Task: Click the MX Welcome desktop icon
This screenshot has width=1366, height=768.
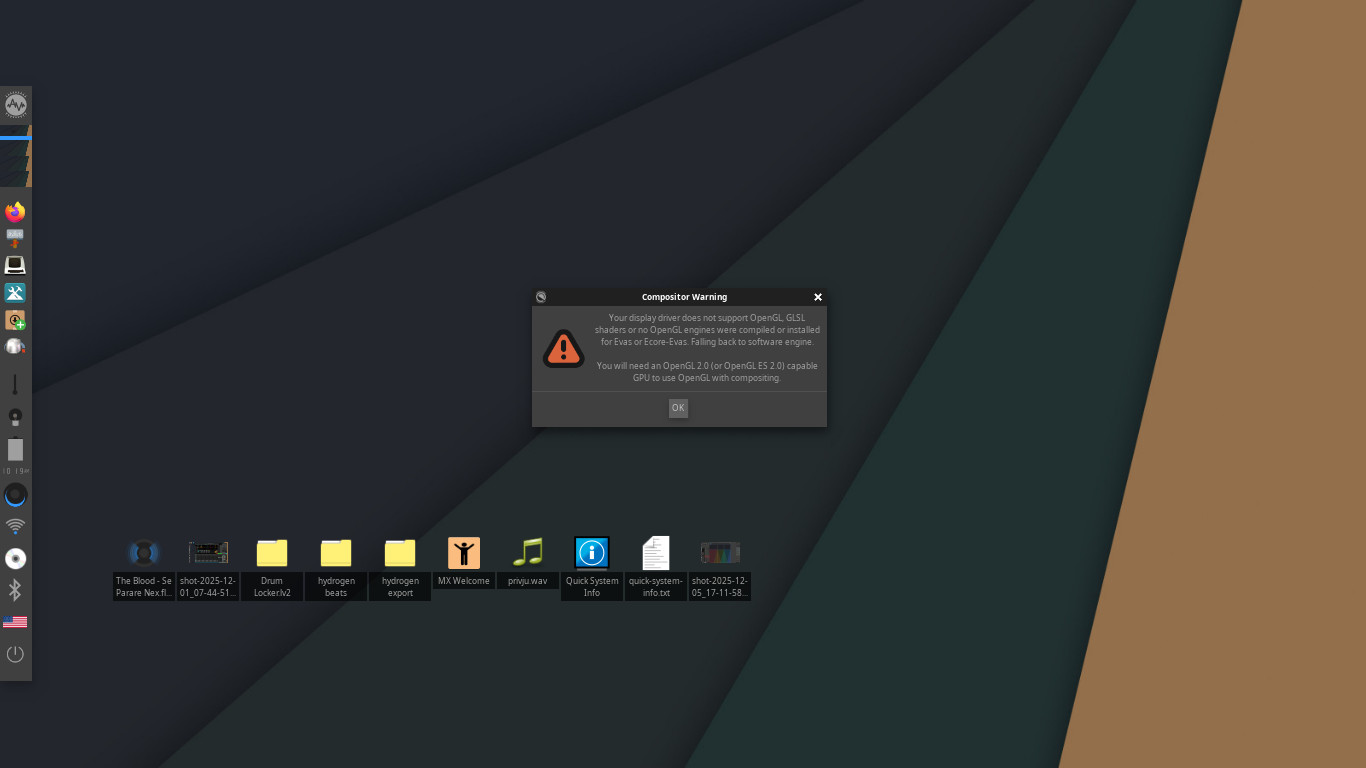Action: click(x=464, y=553)
